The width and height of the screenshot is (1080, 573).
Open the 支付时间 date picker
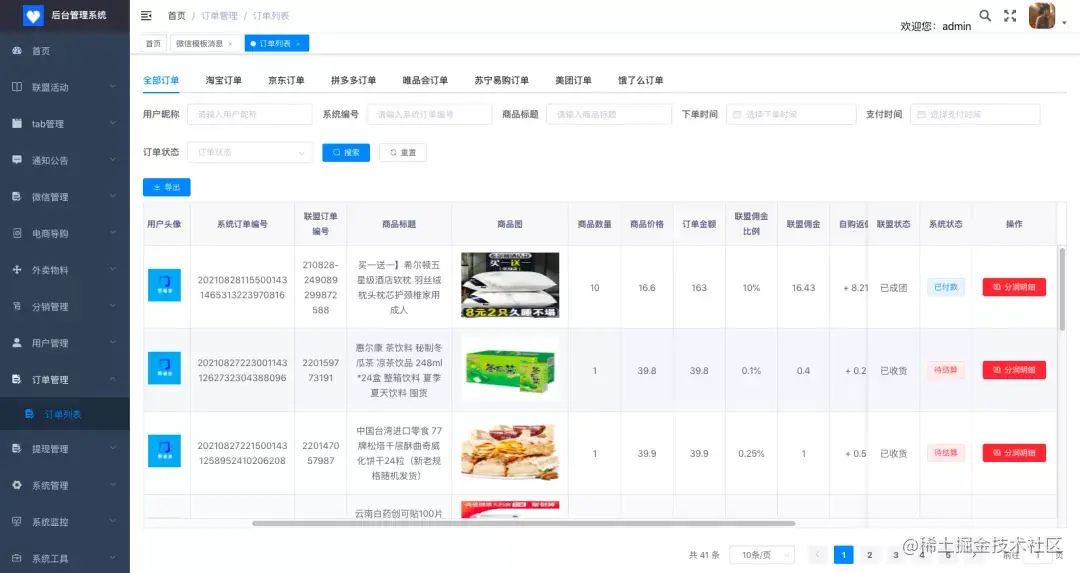[975, 114]
